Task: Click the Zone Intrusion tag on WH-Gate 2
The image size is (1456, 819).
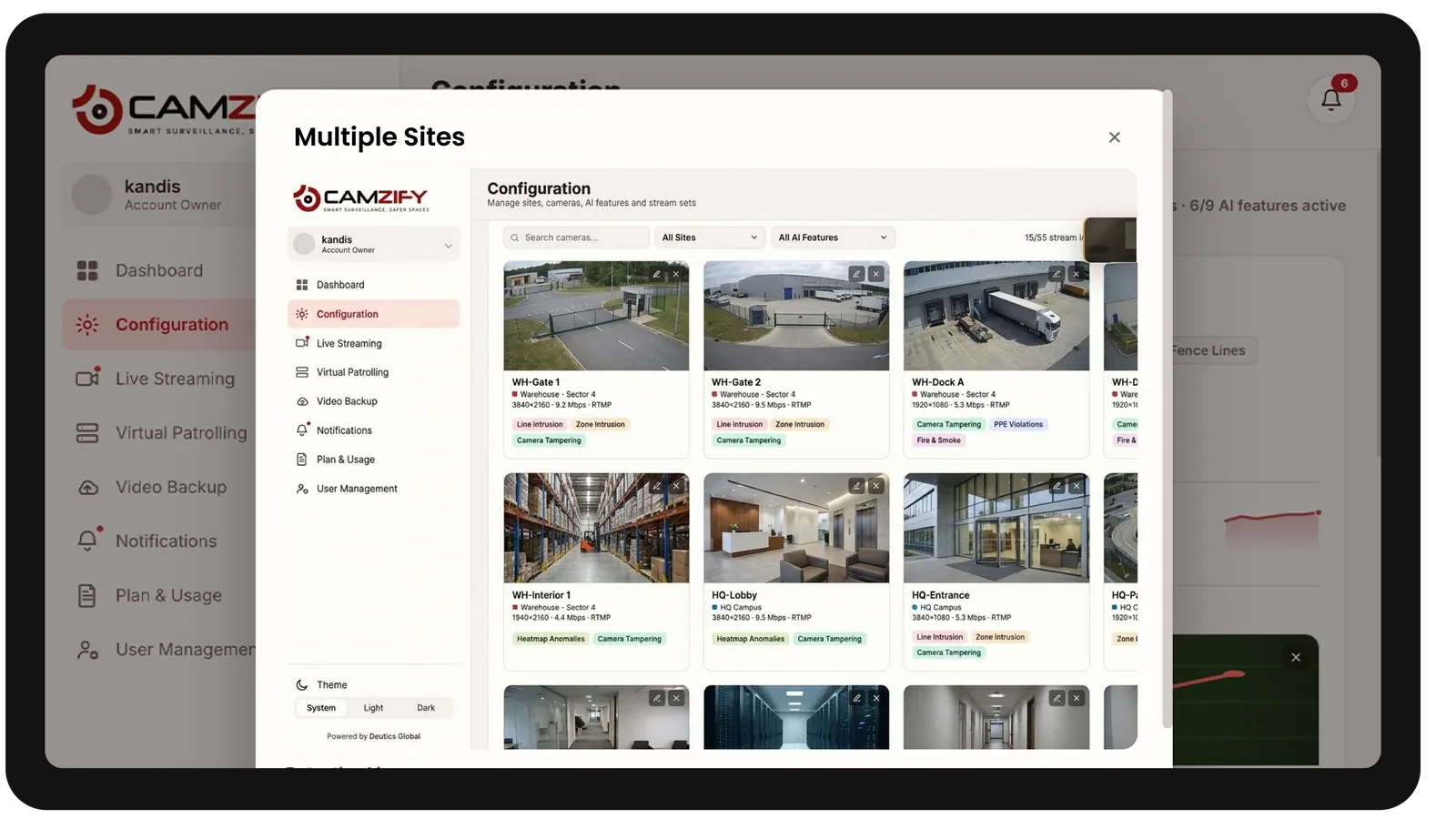Action: click(x=800, y=424)
